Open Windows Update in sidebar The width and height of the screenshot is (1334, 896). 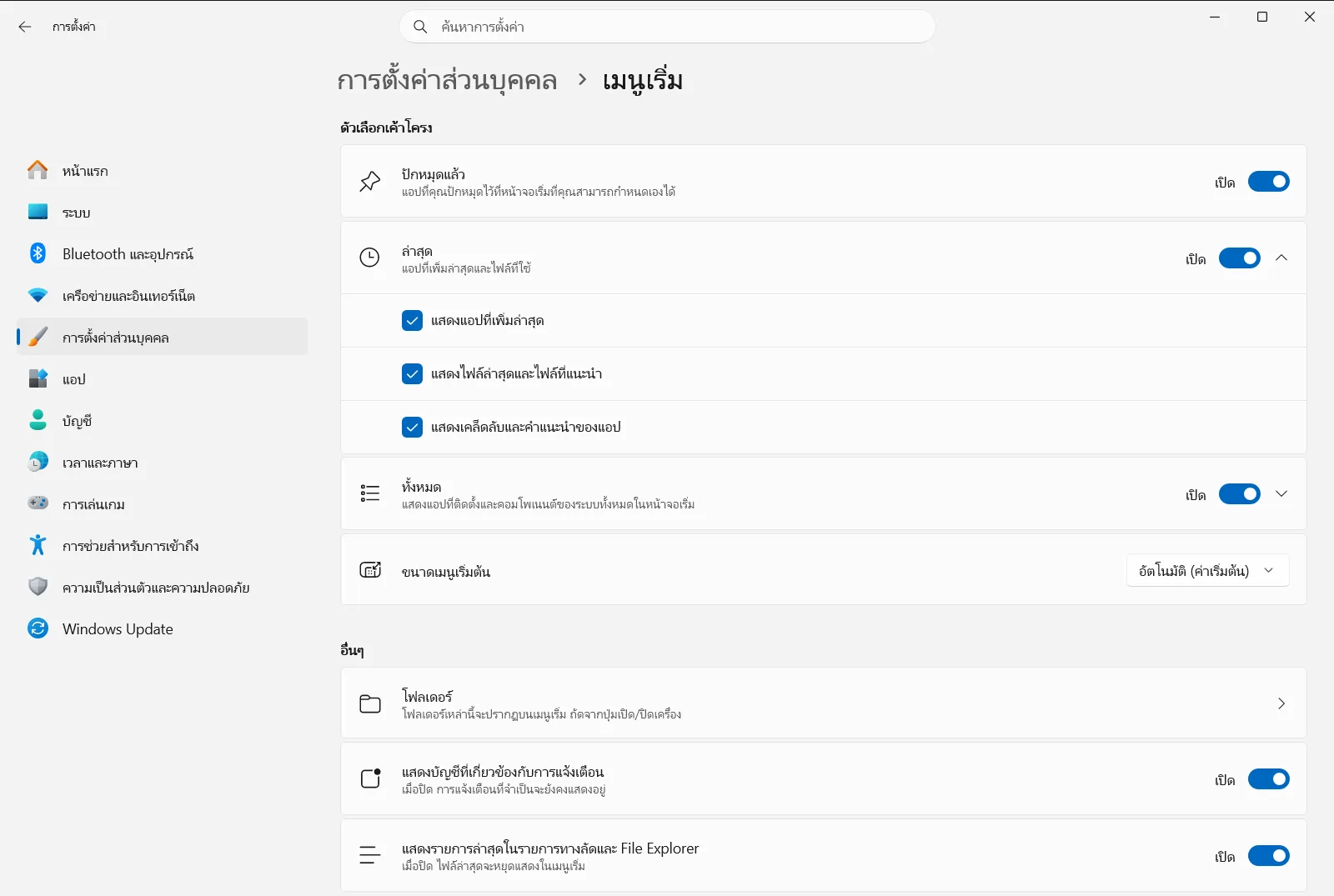162,628
